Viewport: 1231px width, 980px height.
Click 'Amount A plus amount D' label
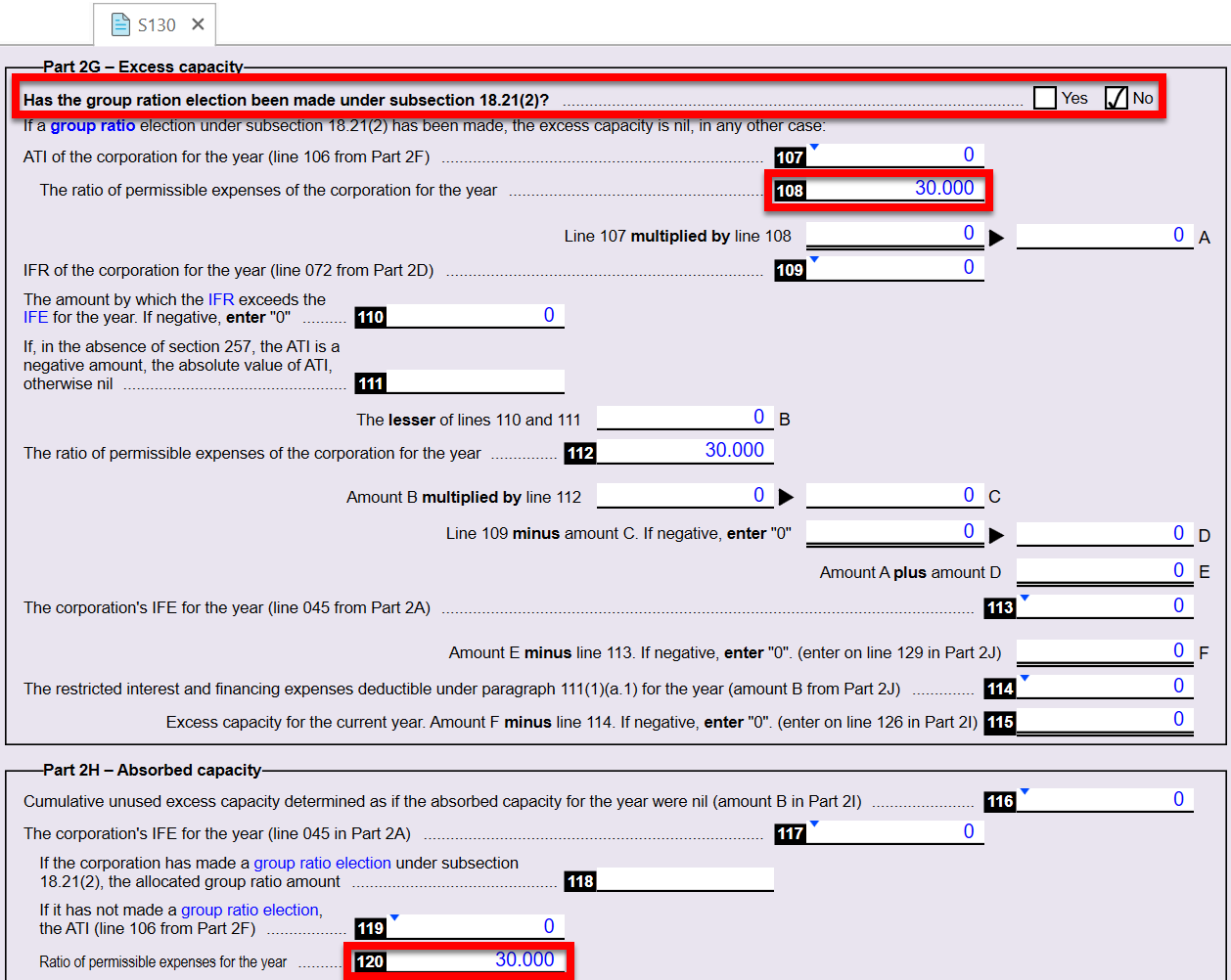(x=911, y=572)
